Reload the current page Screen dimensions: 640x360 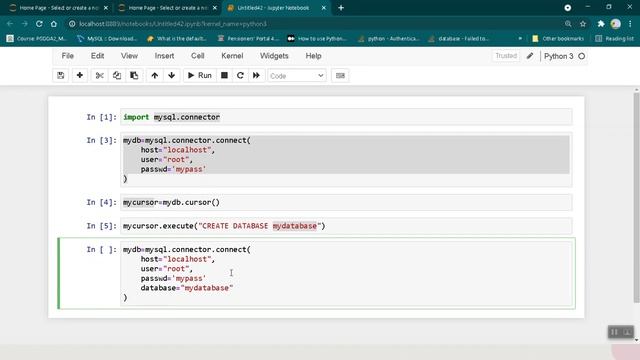39,24
